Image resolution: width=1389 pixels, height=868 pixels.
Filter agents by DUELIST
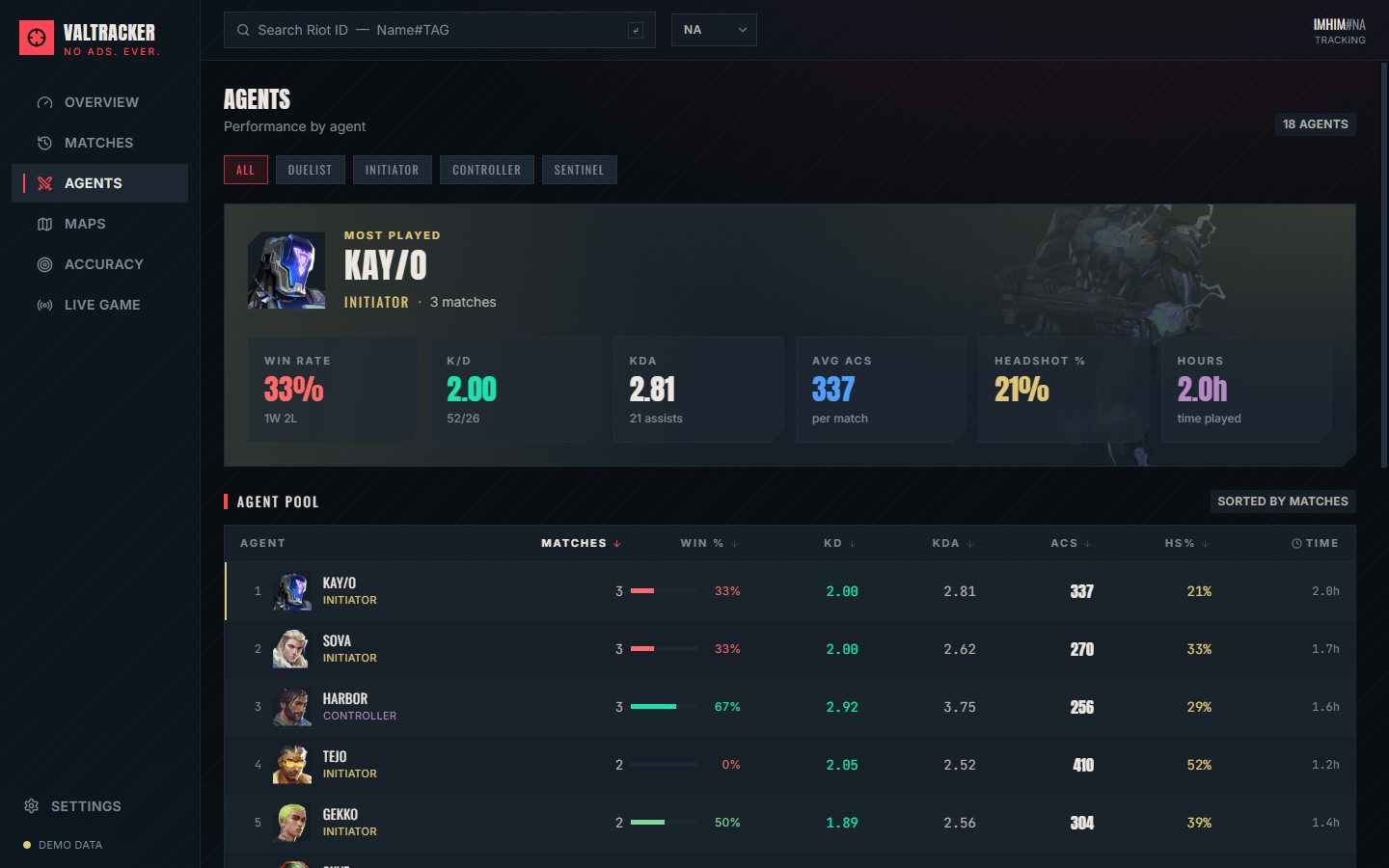click(x=310, y=170)
